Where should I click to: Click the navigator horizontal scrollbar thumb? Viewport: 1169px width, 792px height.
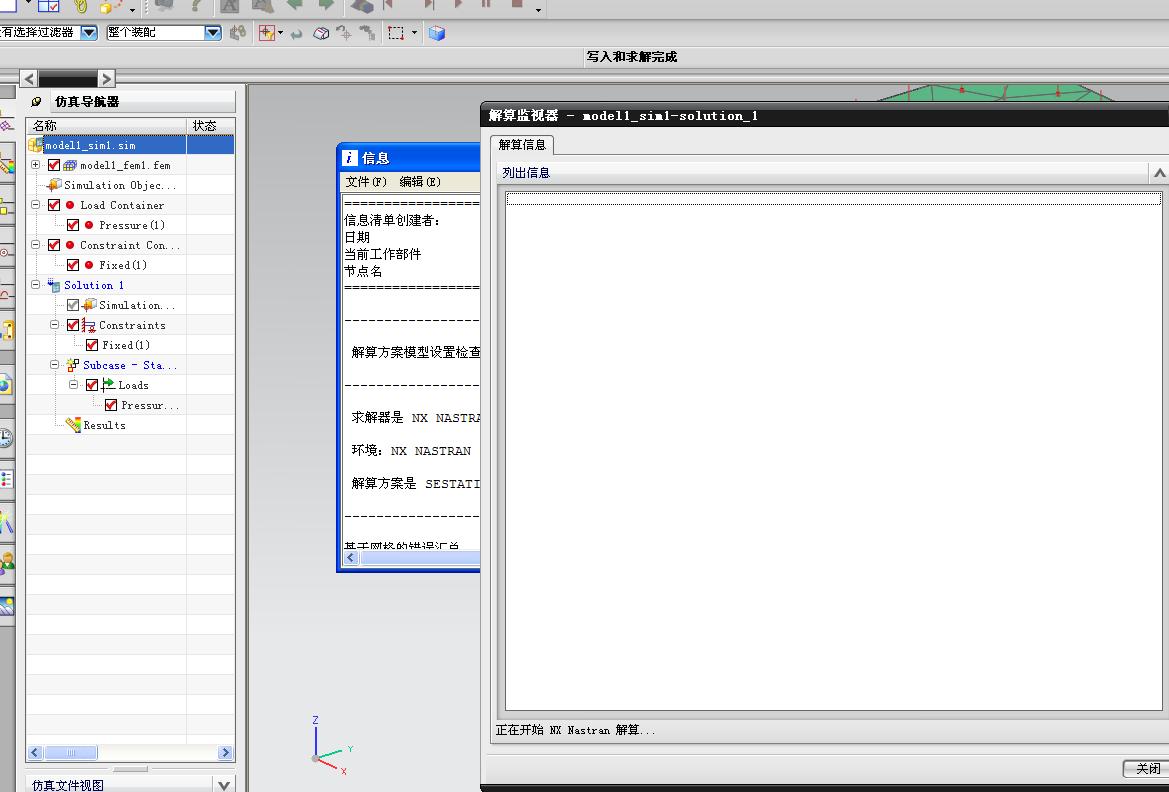coord(71,752)
